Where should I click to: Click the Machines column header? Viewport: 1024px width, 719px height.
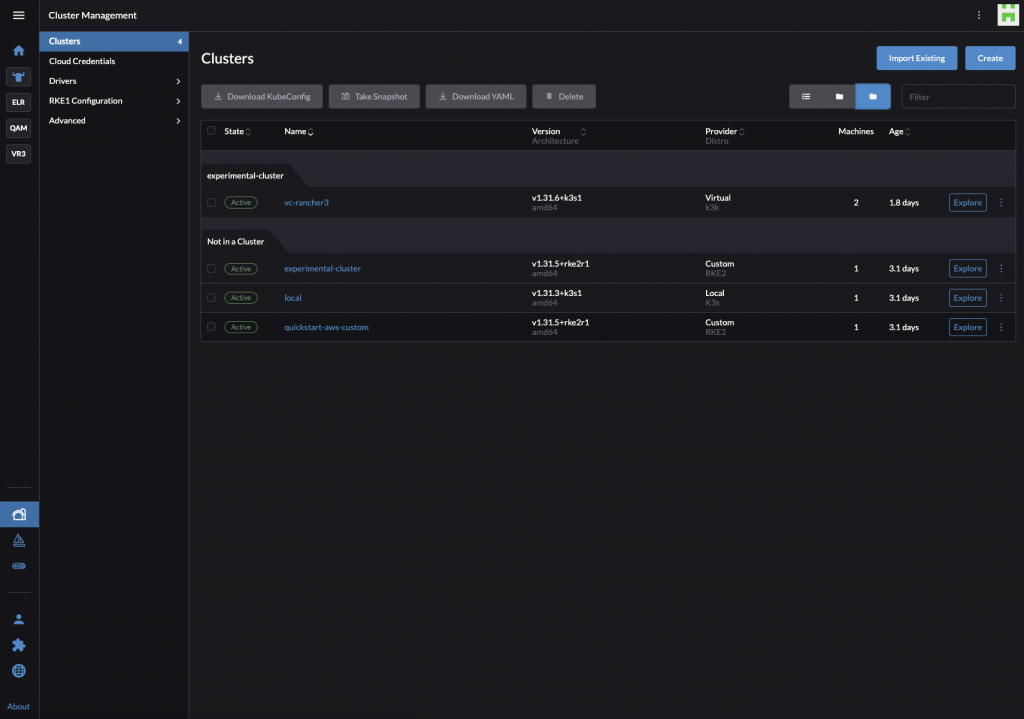pos(856,131)
